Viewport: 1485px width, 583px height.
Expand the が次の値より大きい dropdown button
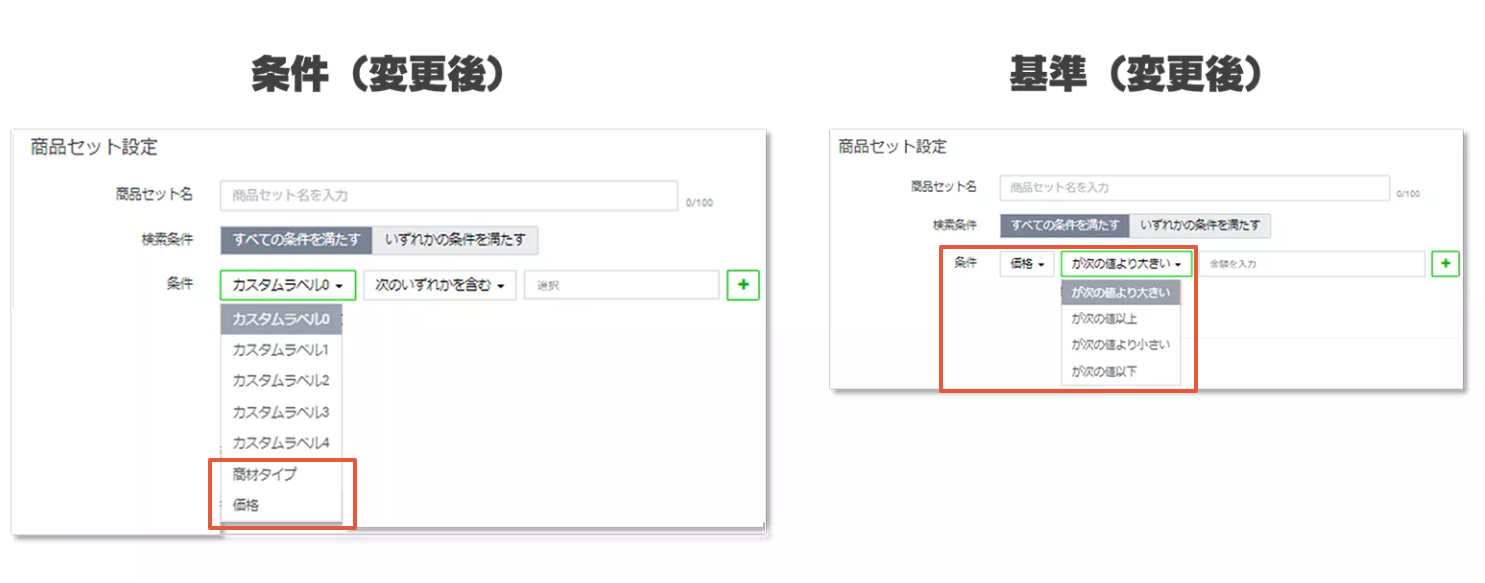(x=1126, y=264)
